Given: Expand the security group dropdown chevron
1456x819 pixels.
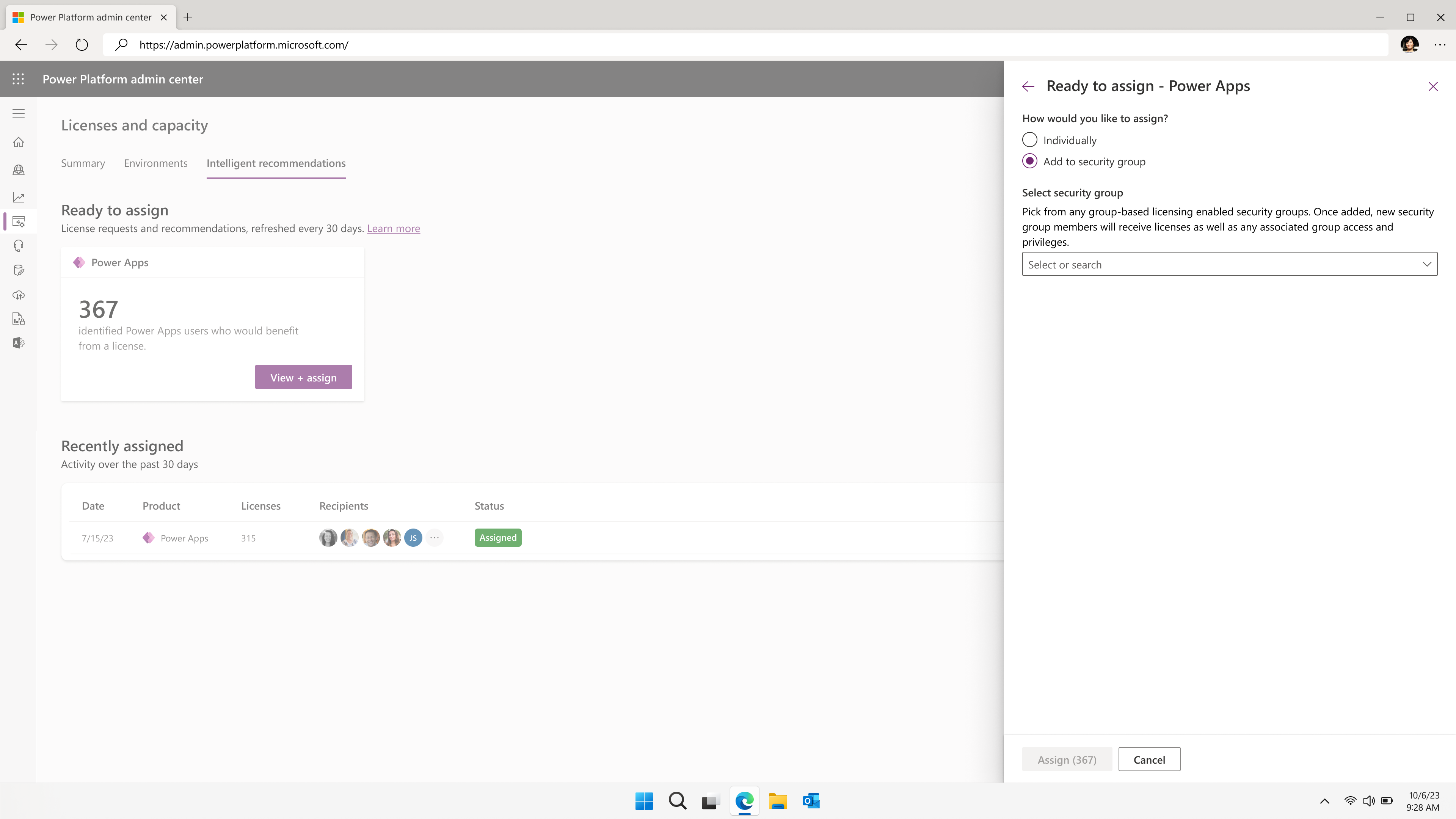Looking at the screenshot, I should point(1426,264).
